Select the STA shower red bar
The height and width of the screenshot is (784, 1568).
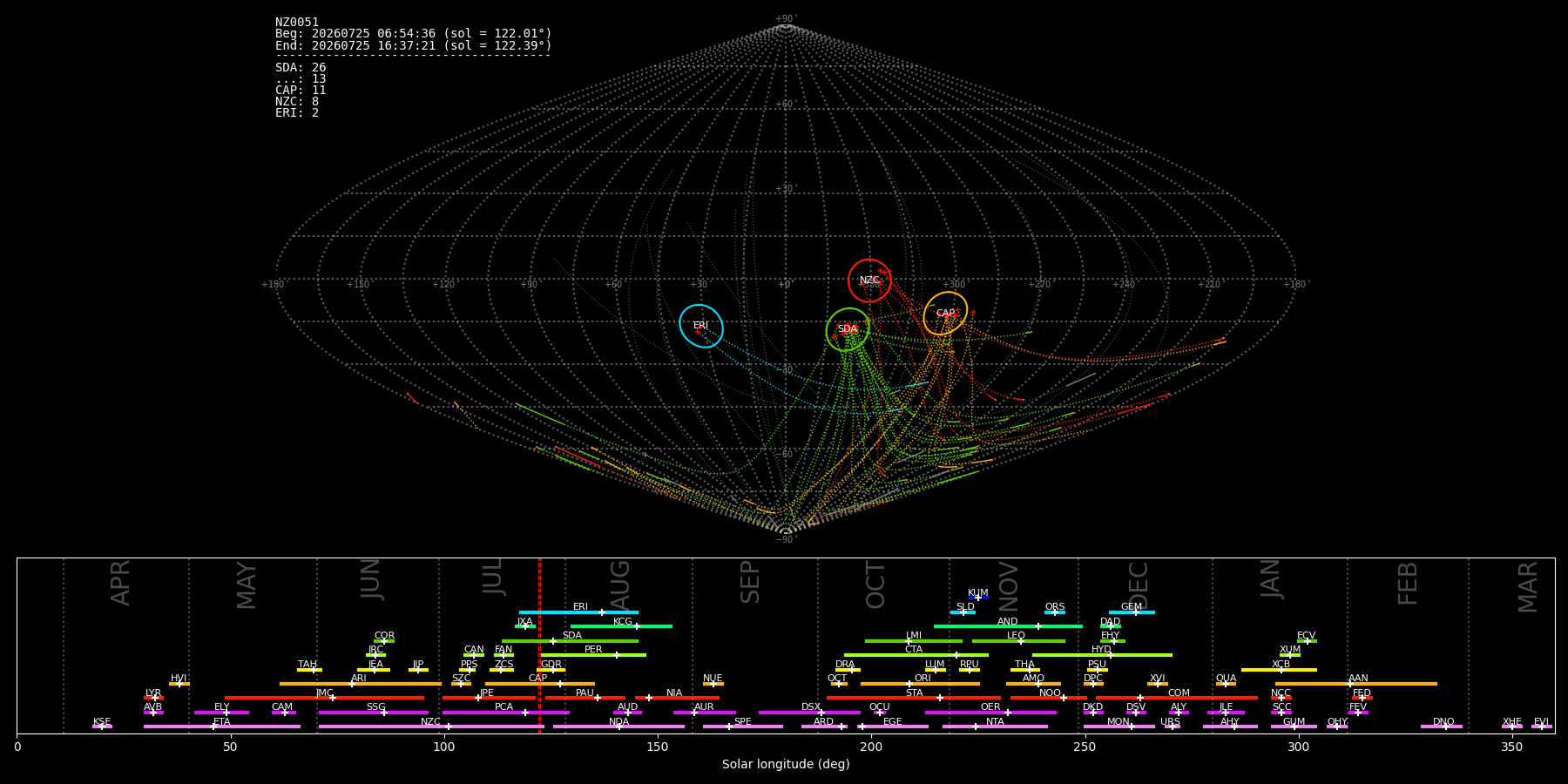coord(914,698)
